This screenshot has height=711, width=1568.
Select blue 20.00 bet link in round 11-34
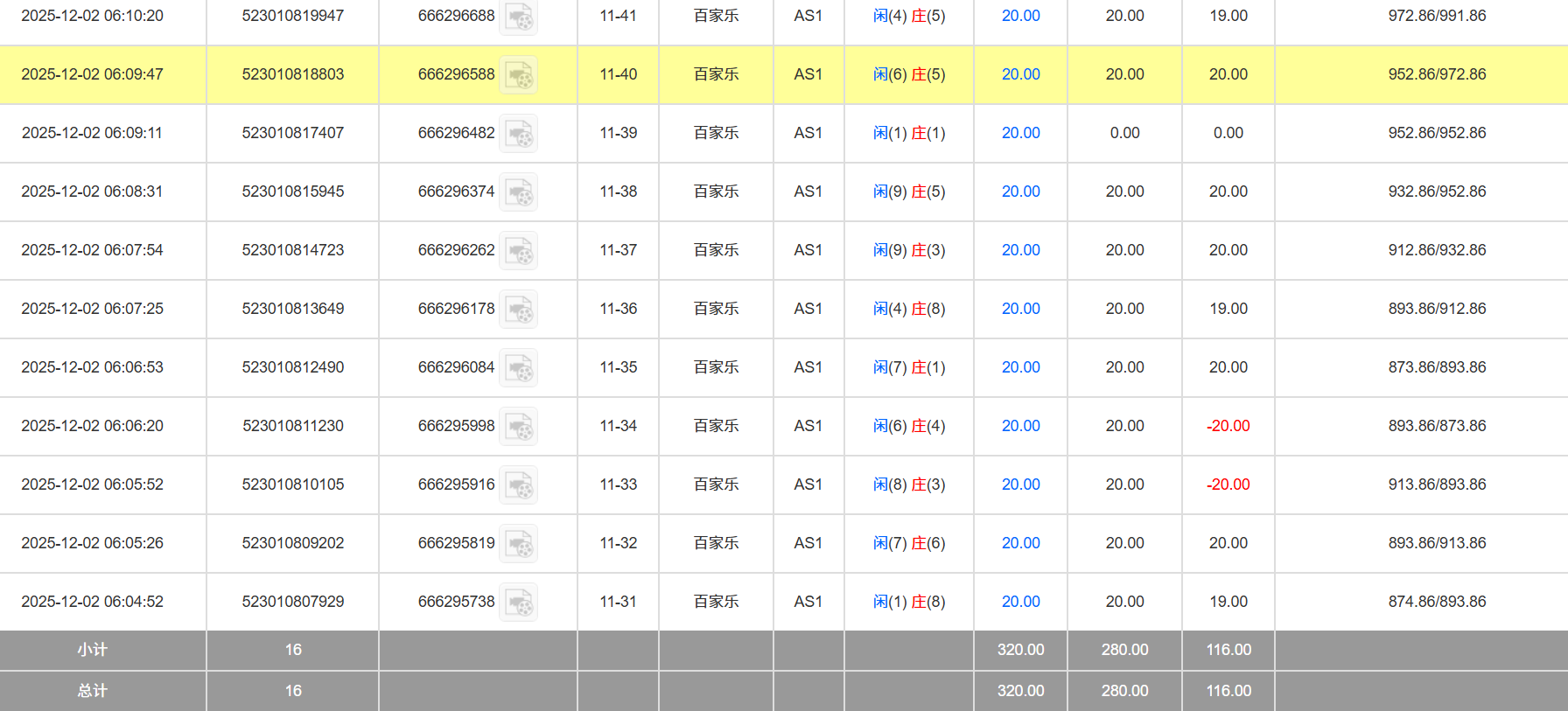point(1020,426)
